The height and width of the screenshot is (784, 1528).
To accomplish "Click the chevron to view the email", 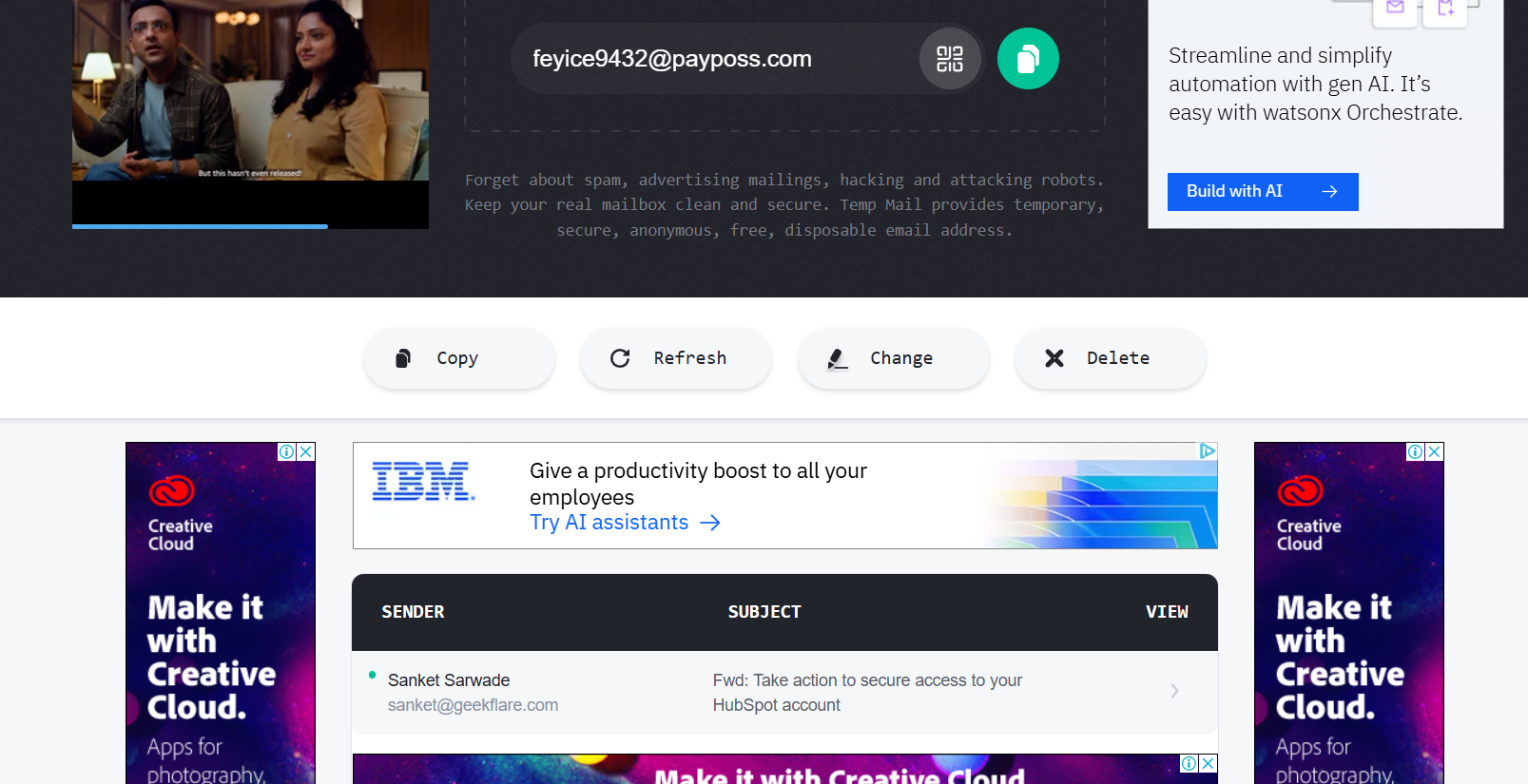I will point(1174,691).
